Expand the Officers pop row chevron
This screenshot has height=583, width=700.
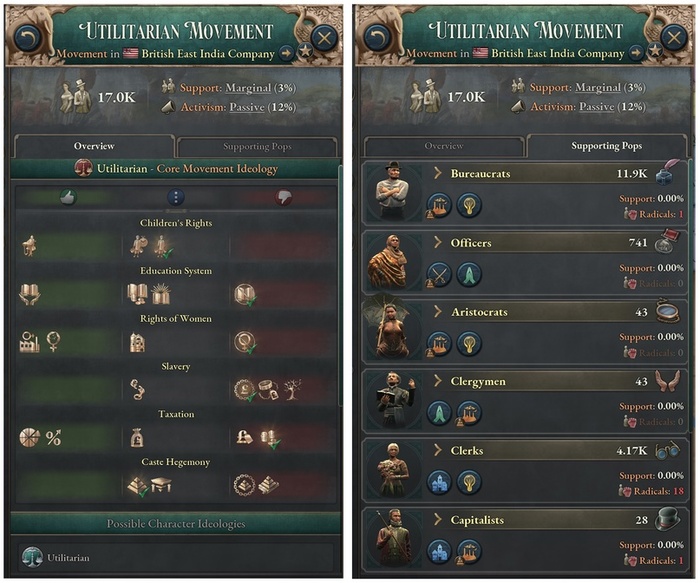(438, 243)
